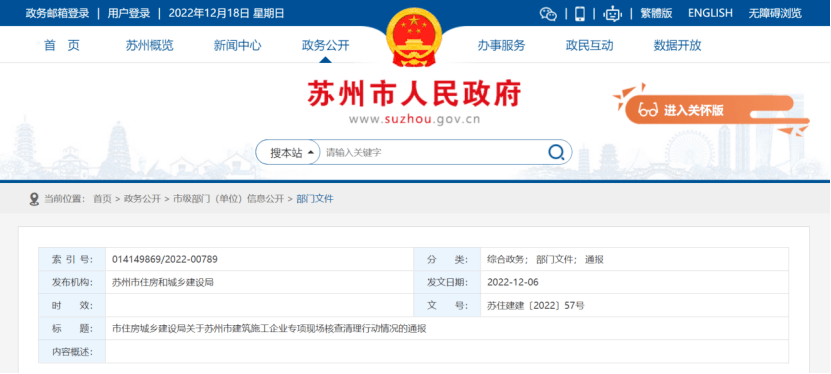831x374 pixels.
Task: Click the publisher 苏州市住房和城乡建设局
Action: 163,282
